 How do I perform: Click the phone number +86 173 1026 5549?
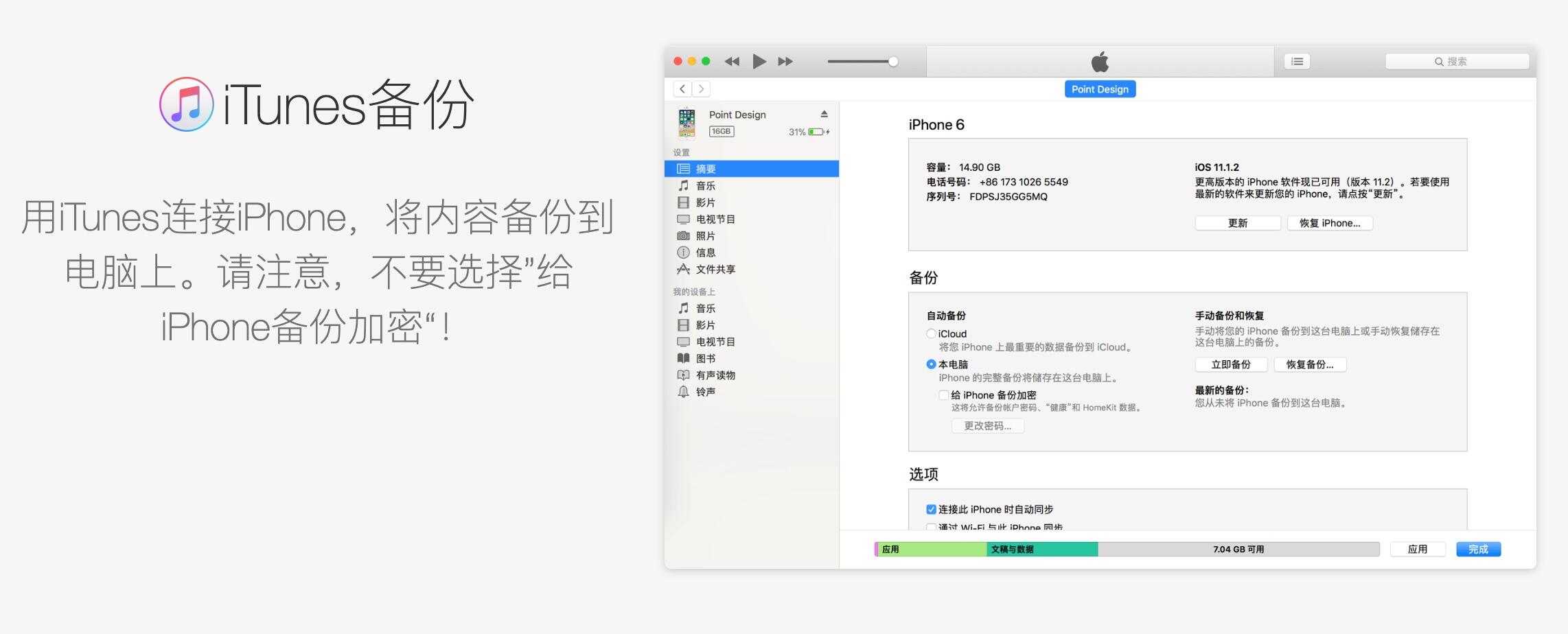click(1024, 182)
